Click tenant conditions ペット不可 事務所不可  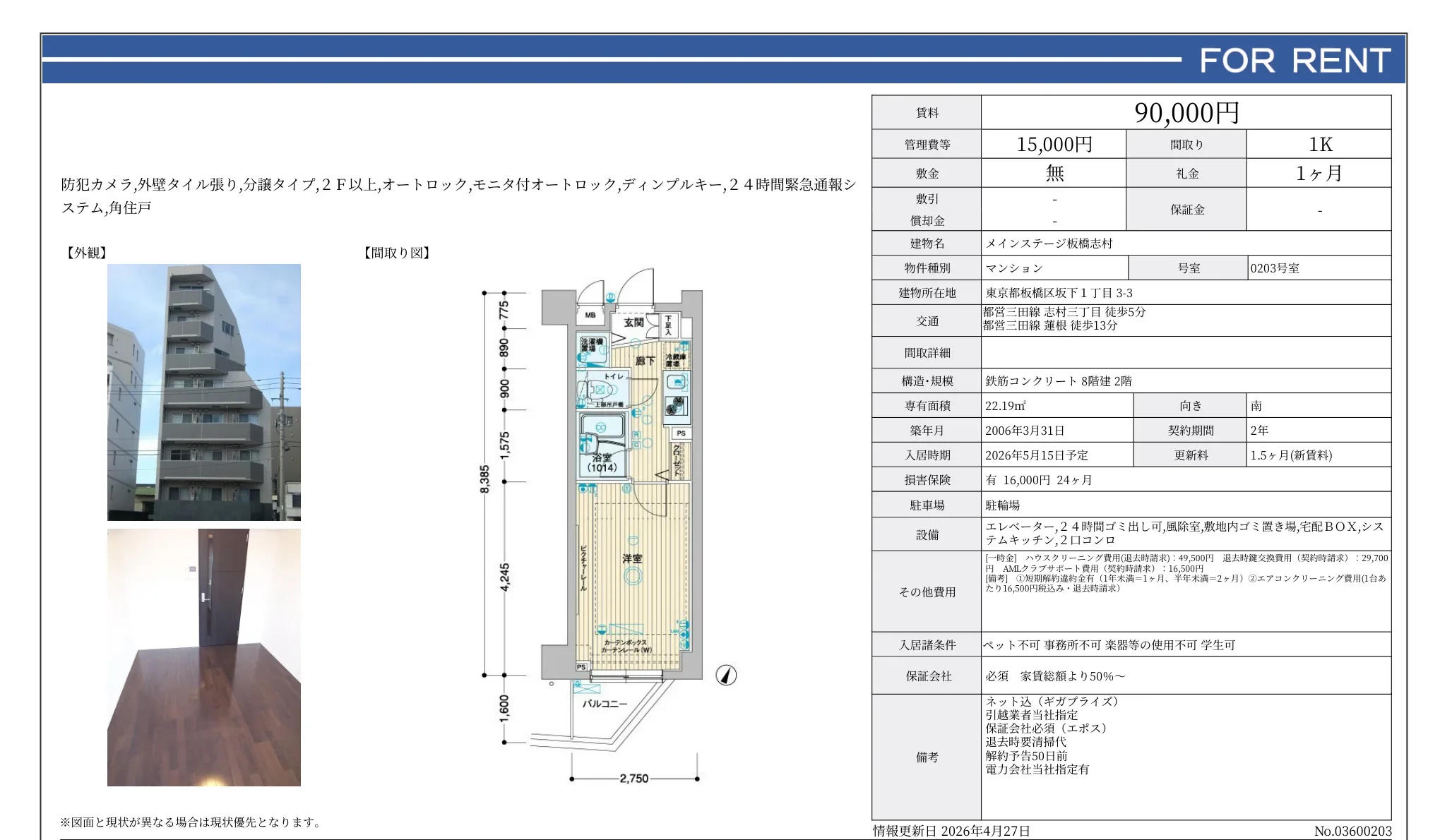(1109, 645)
